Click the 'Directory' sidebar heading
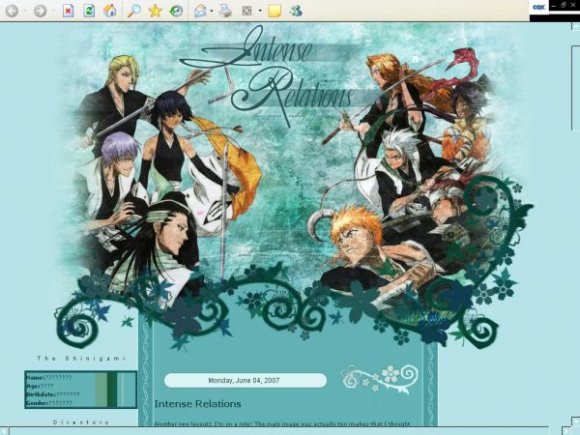Viewport: 580px width, 435px height. click(x=81, y=422)
